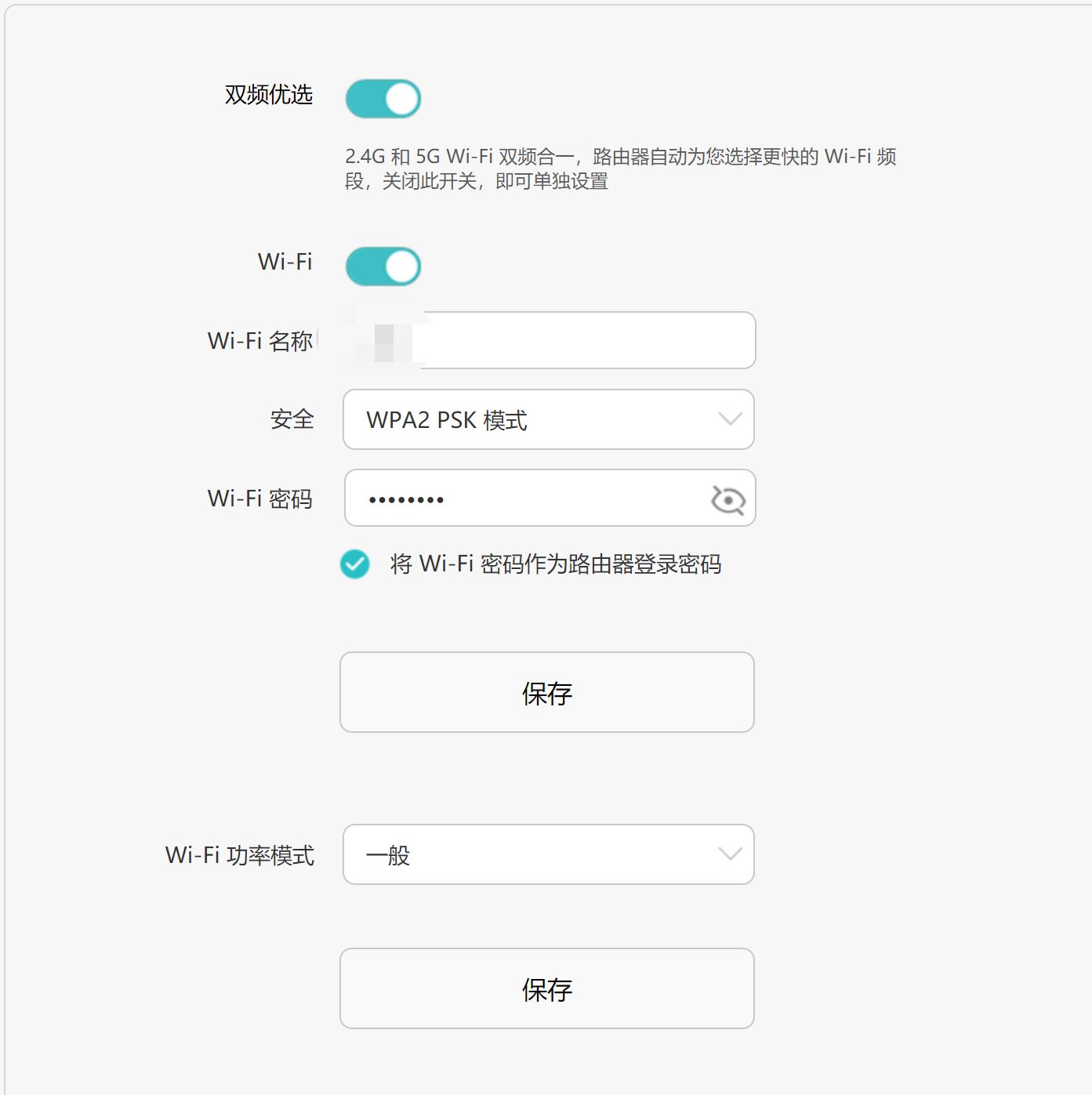The image size is (1092, 1095).
Task: Click the 双频优选 label text
Action: point(269,95)
